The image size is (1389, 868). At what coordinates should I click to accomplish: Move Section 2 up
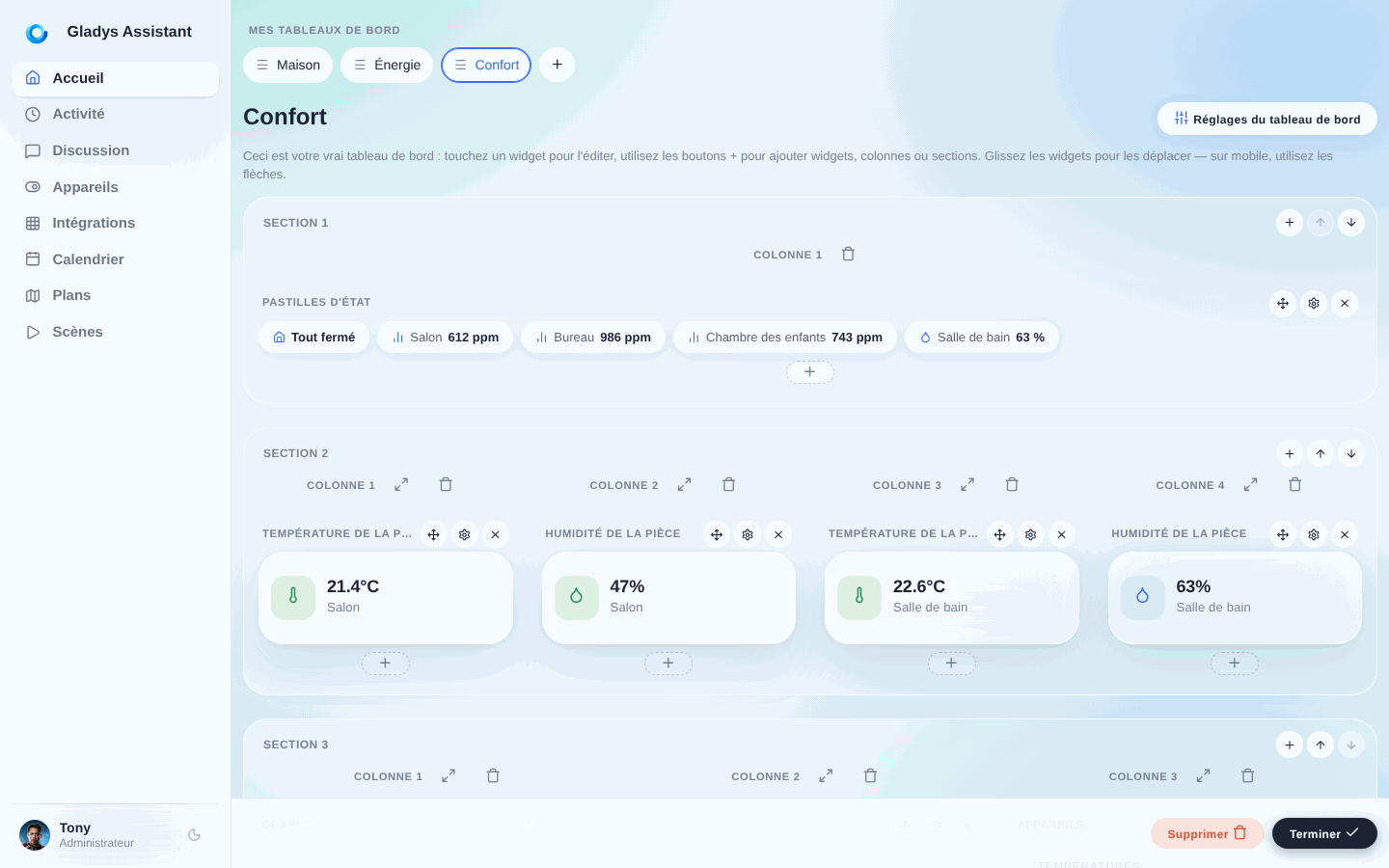[1321, 453]
